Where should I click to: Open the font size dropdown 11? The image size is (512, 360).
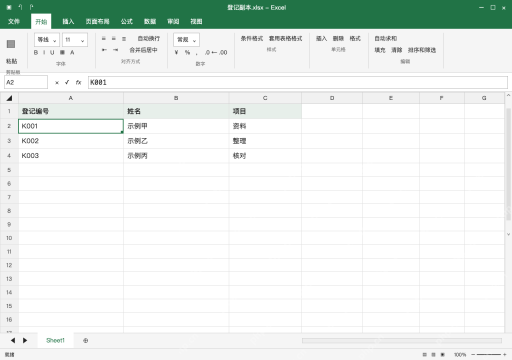(75, 40)
